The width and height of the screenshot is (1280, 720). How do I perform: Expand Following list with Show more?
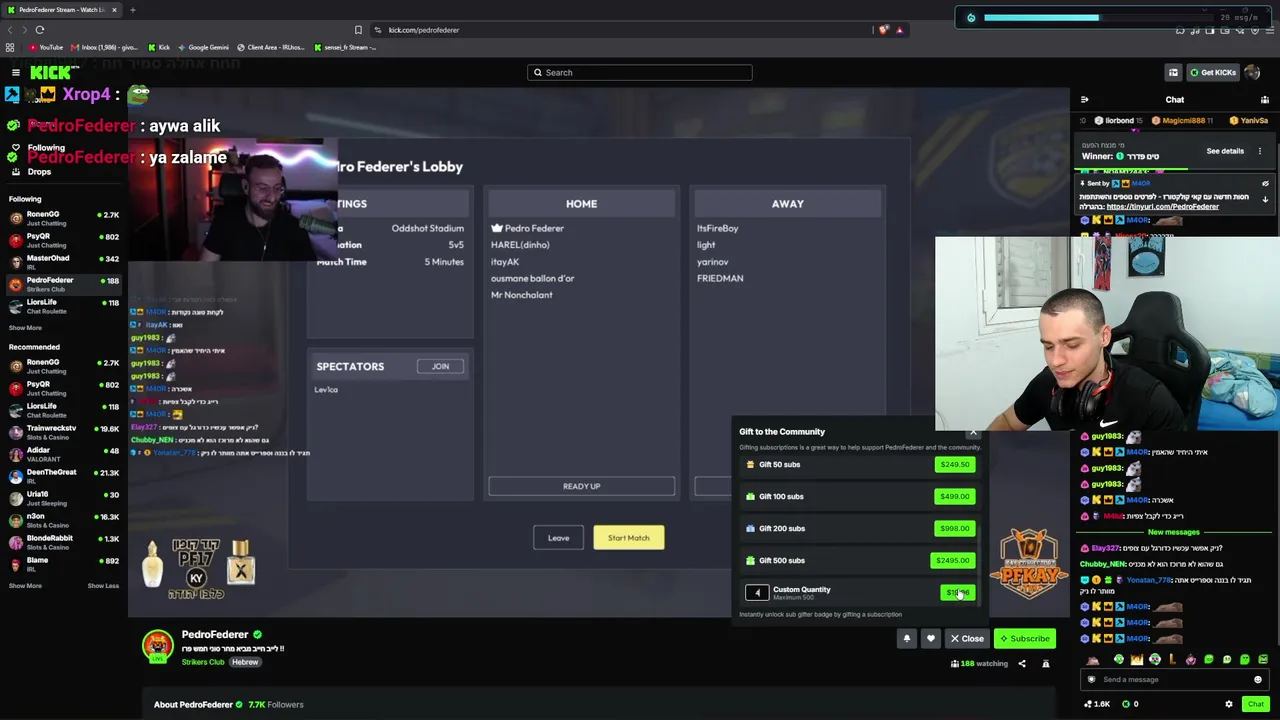tap(25, 328)
